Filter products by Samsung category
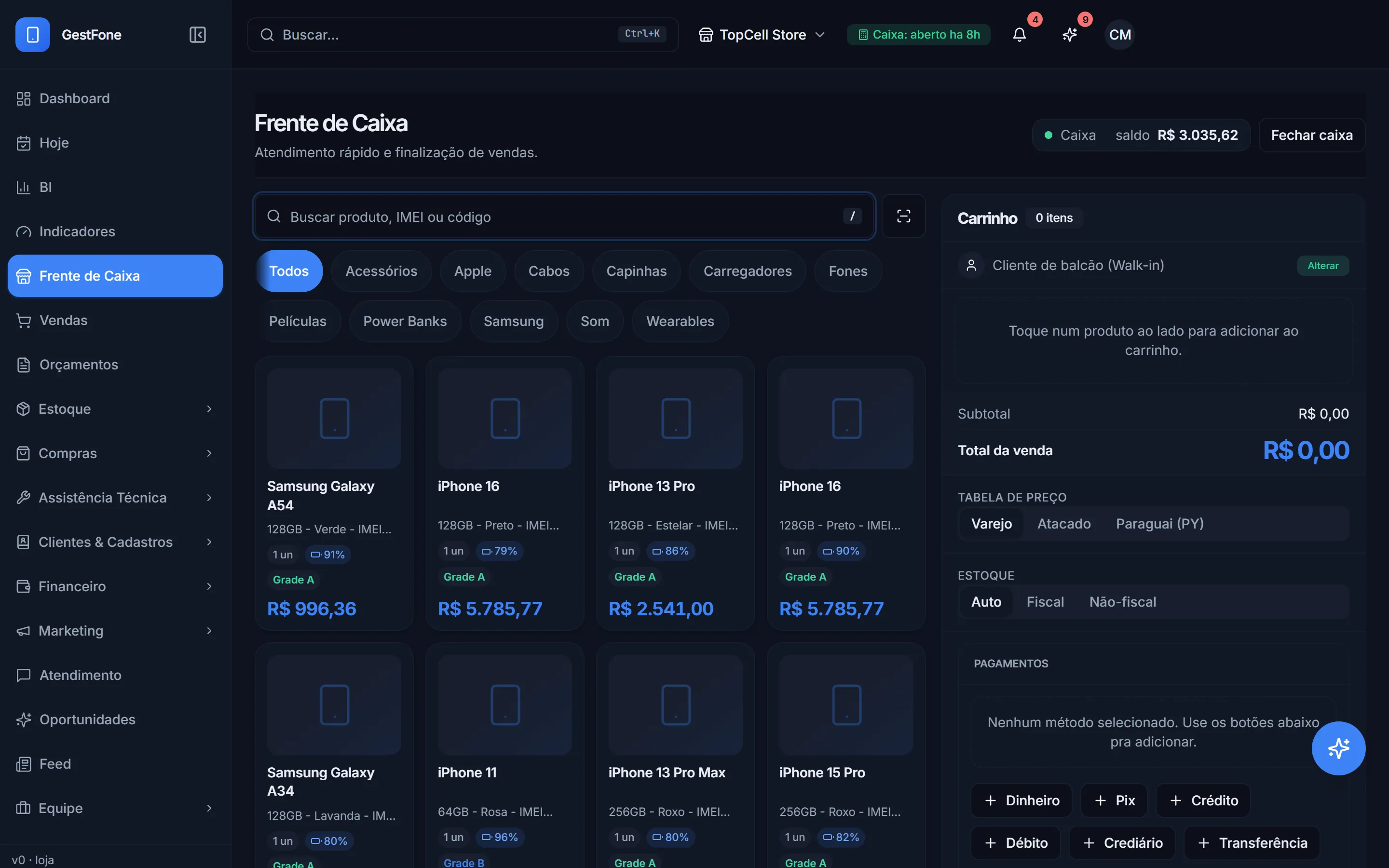 tap(514, 321)
